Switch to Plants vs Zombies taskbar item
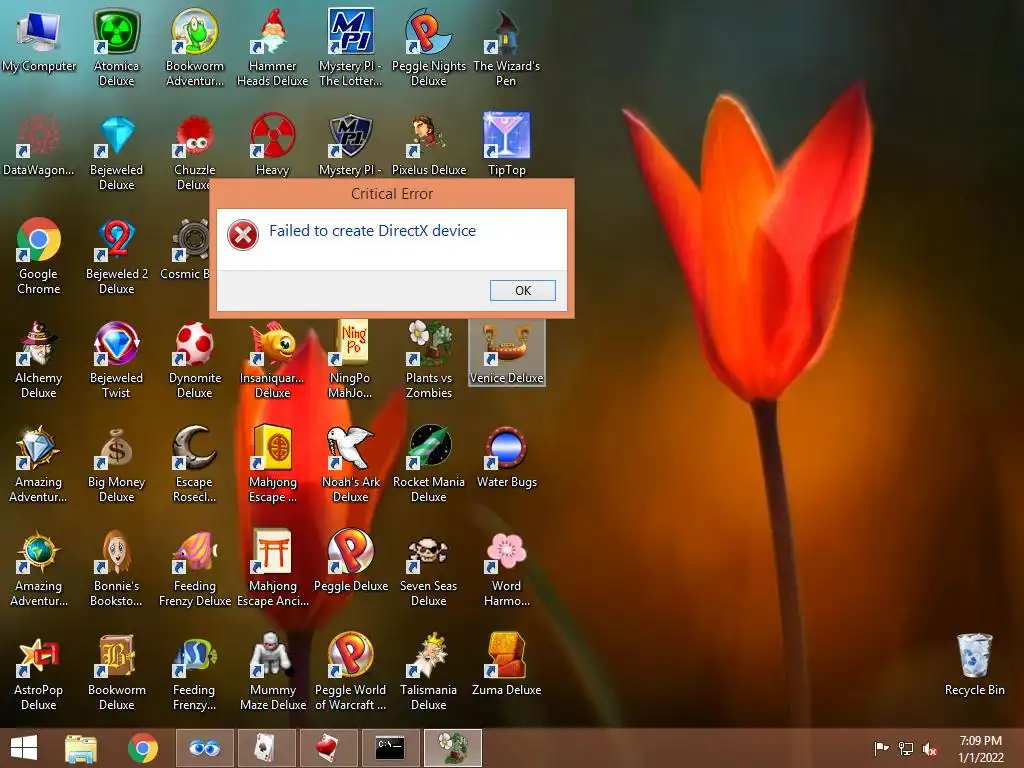1024x768 pixels. click(453, 748)
